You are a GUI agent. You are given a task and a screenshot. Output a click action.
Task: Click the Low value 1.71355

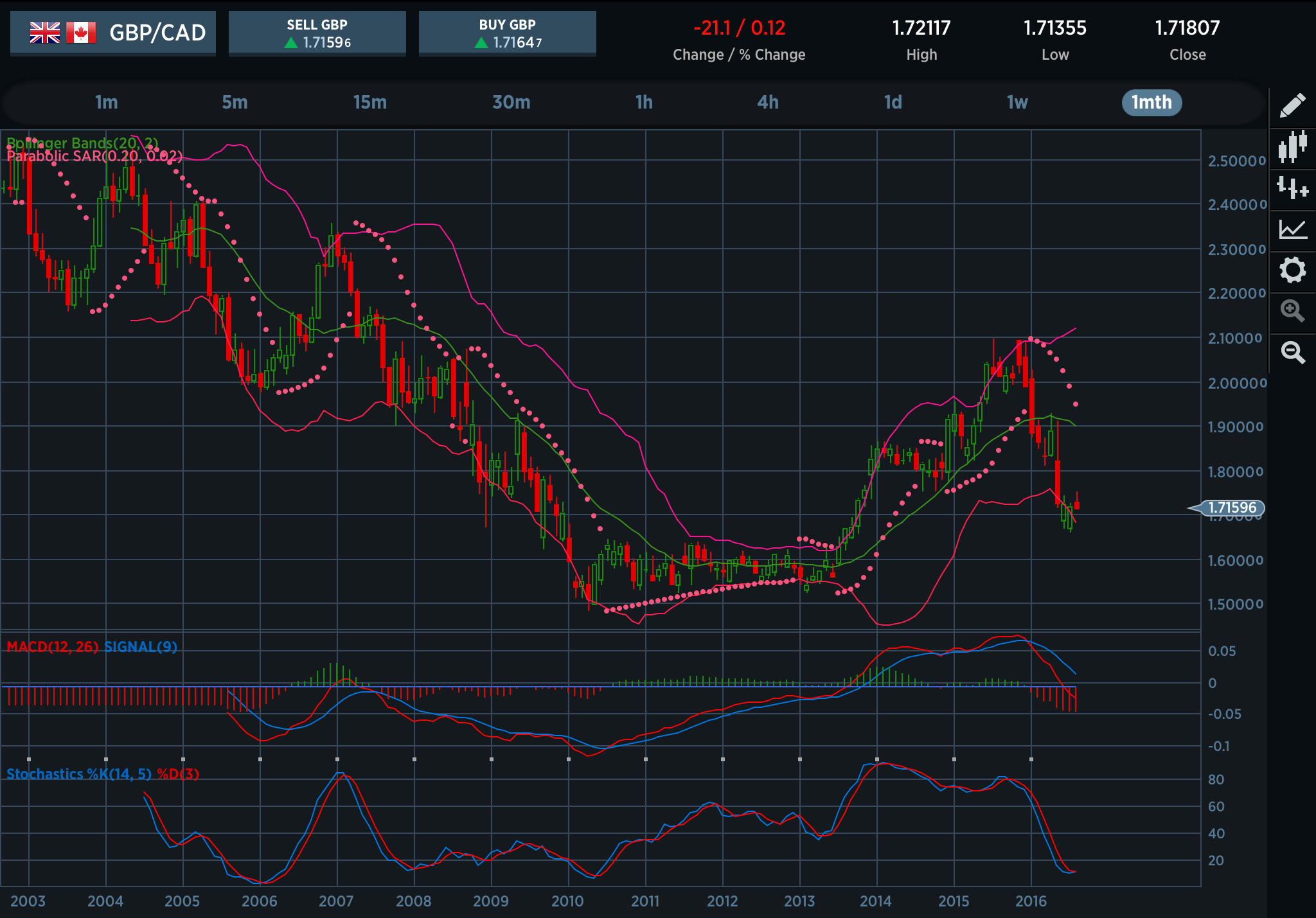point(1055,28)
